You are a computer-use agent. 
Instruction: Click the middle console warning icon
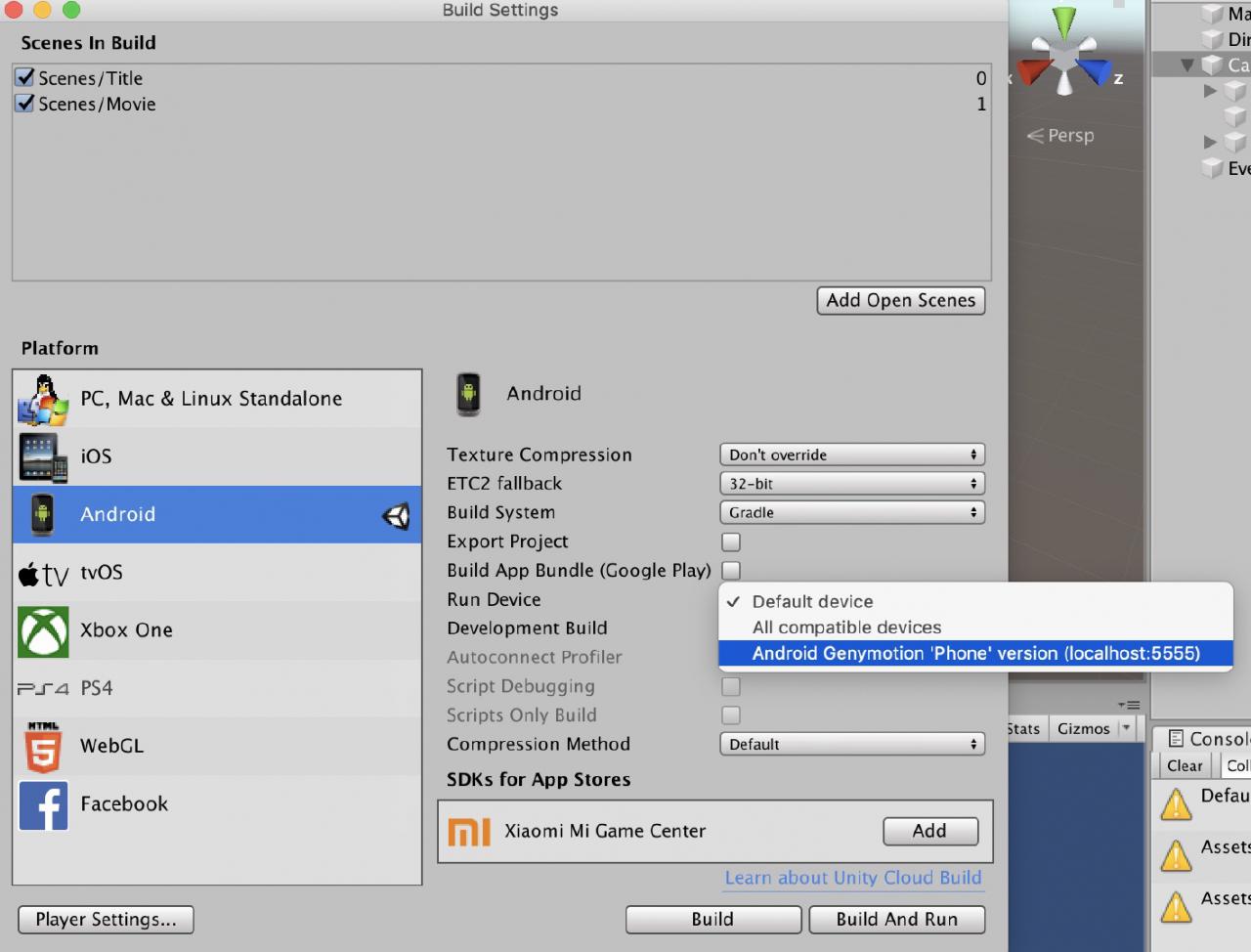(x=1176, y=855)
